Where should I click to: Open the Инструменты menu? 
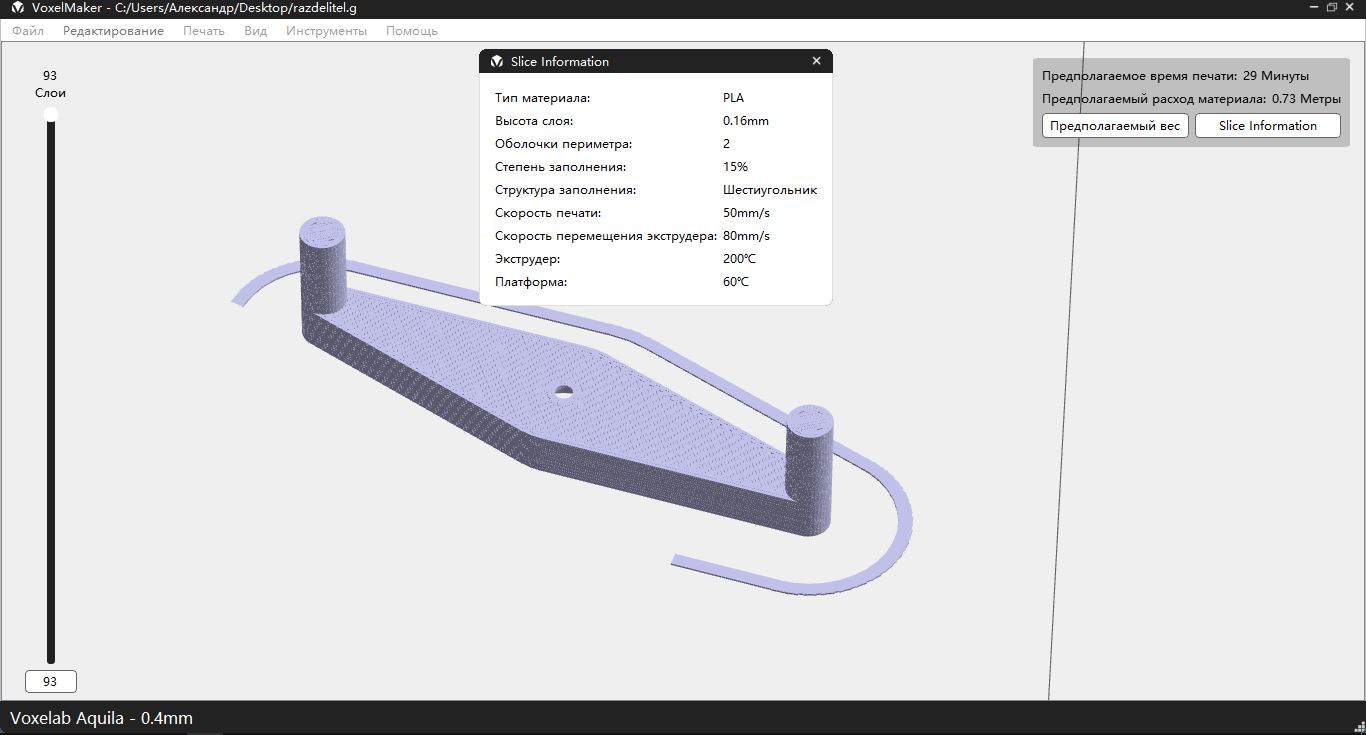pyautogui.click(x=326, y=31)
